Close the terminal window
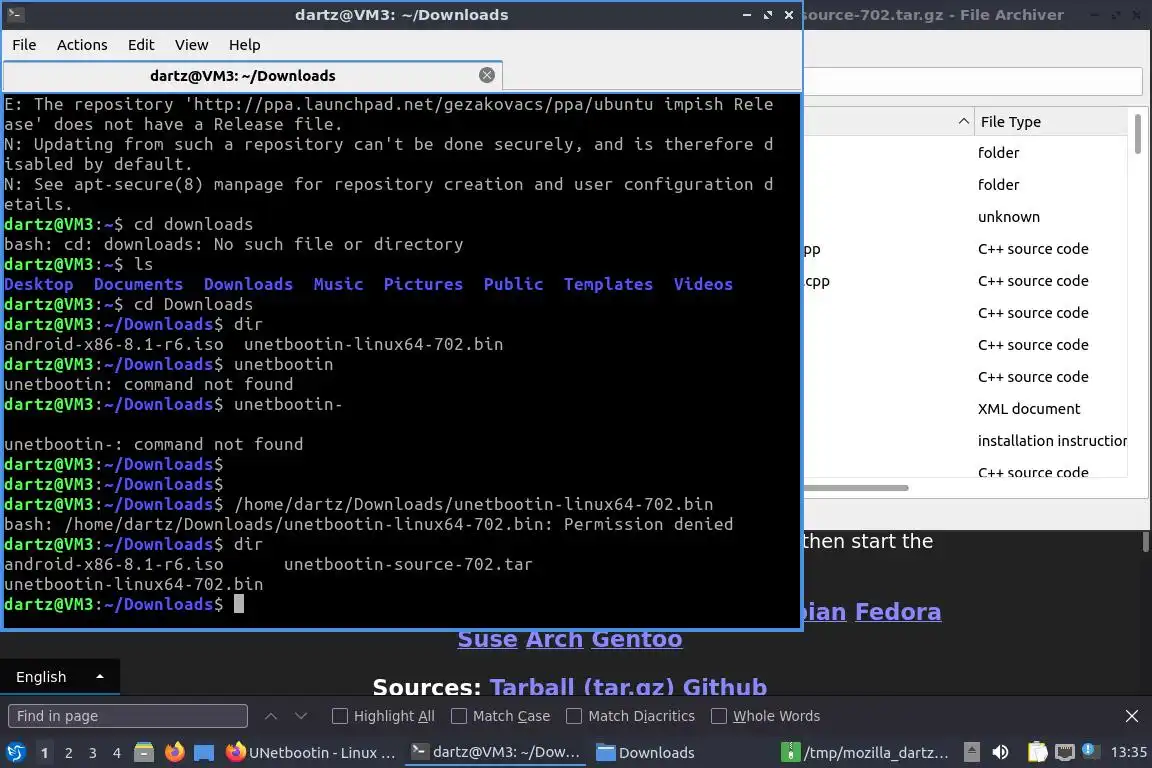 pyautogui.click(x=789, y=15)
